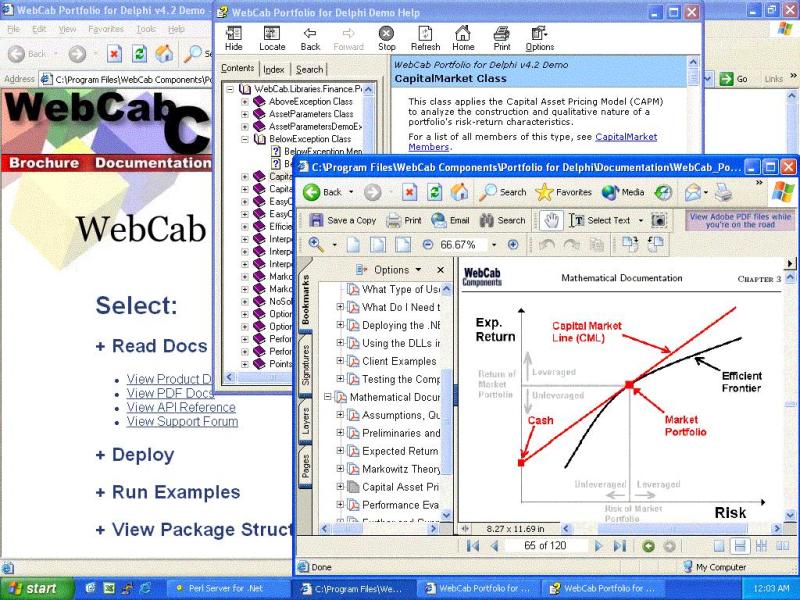Choose the Select Text tool
Viewport: 800px width, 600px height.
tap(599, 220)
